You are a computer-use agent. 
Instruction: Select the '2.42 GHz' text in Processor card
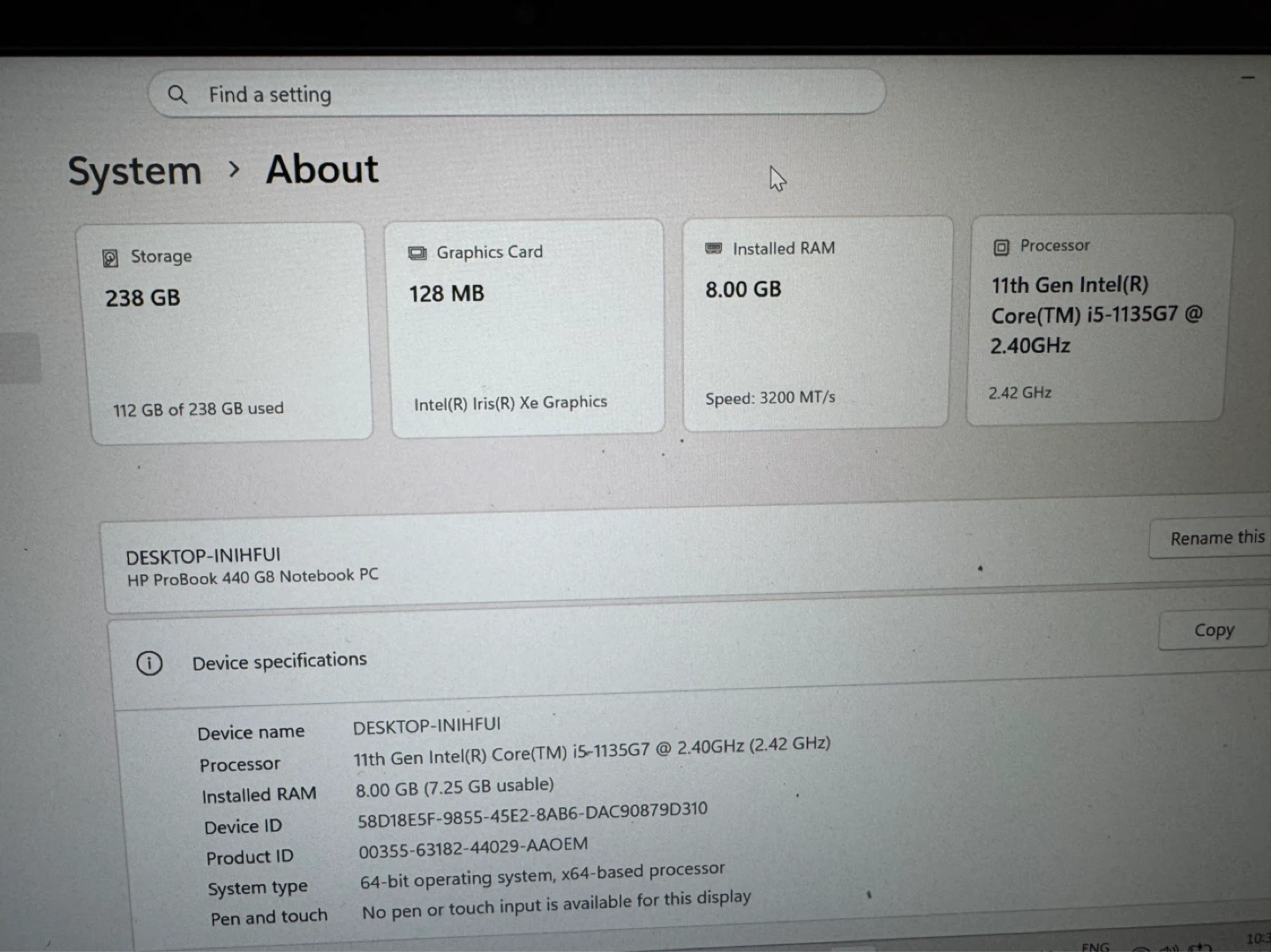click(1019, 393)
